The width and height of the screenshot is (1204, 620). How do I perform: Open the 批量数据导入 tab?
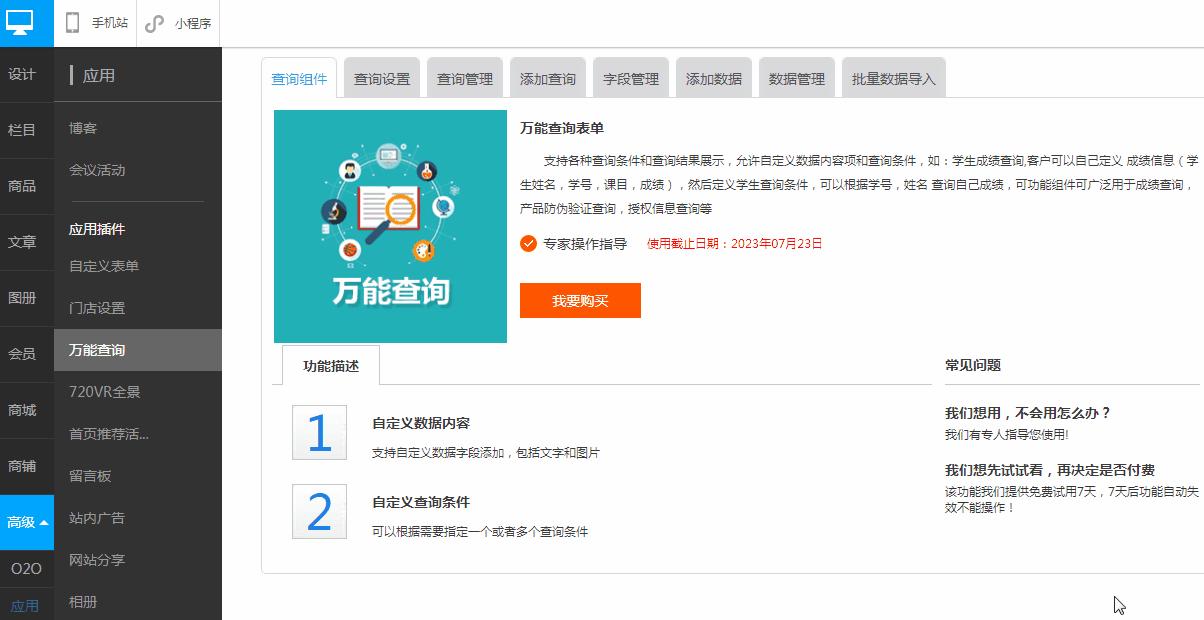coord(894,79)
